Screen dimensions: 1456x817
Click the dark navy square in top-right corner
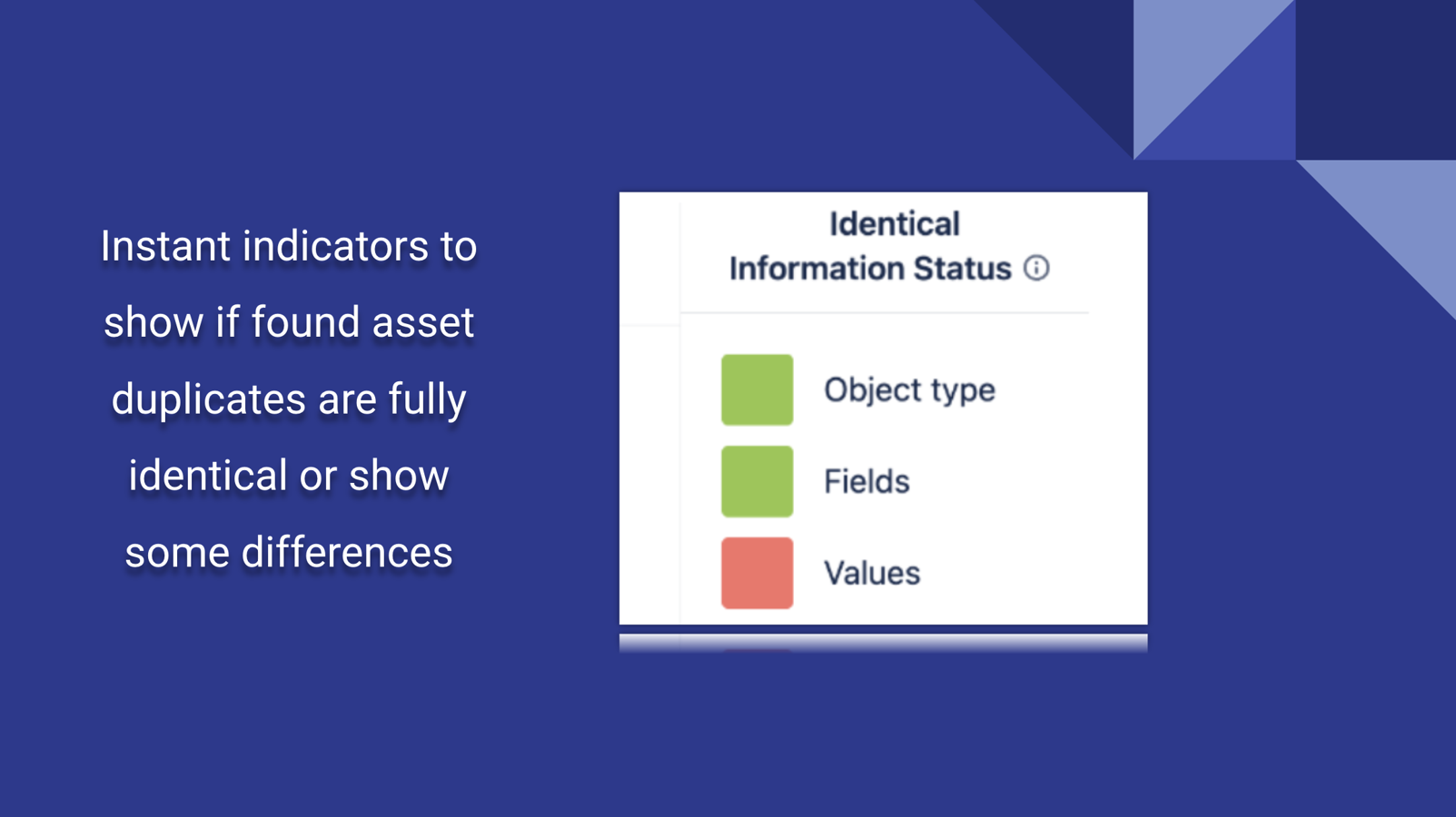[x=1375, y=80]
